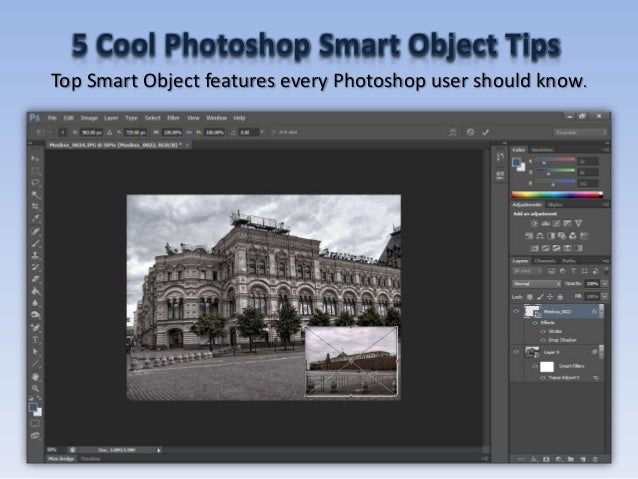Open the layer filter Kind dropdown
638x479 pixels.
point(528,271)
